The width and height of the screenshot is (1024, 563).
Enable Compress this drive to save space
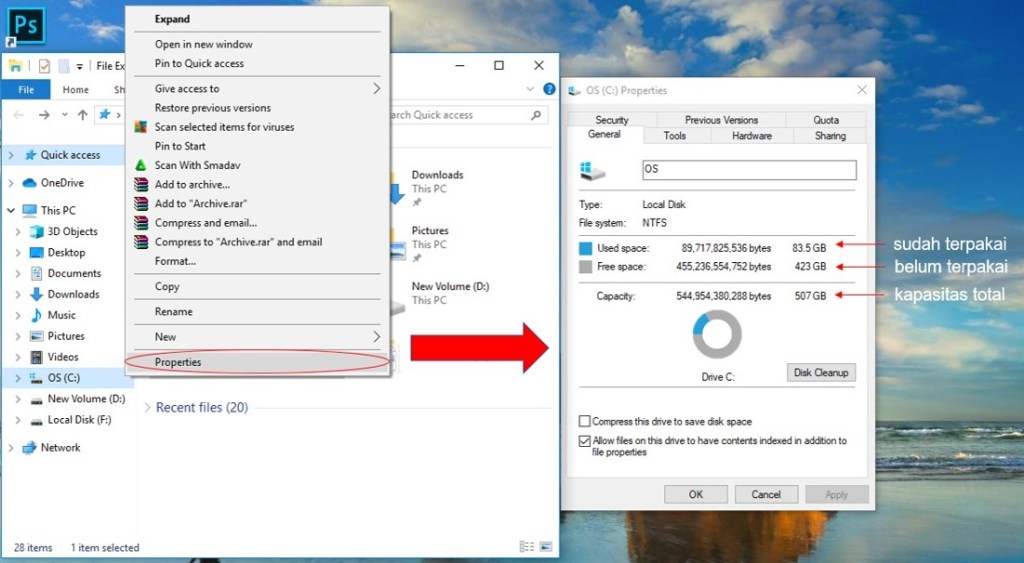584,422
